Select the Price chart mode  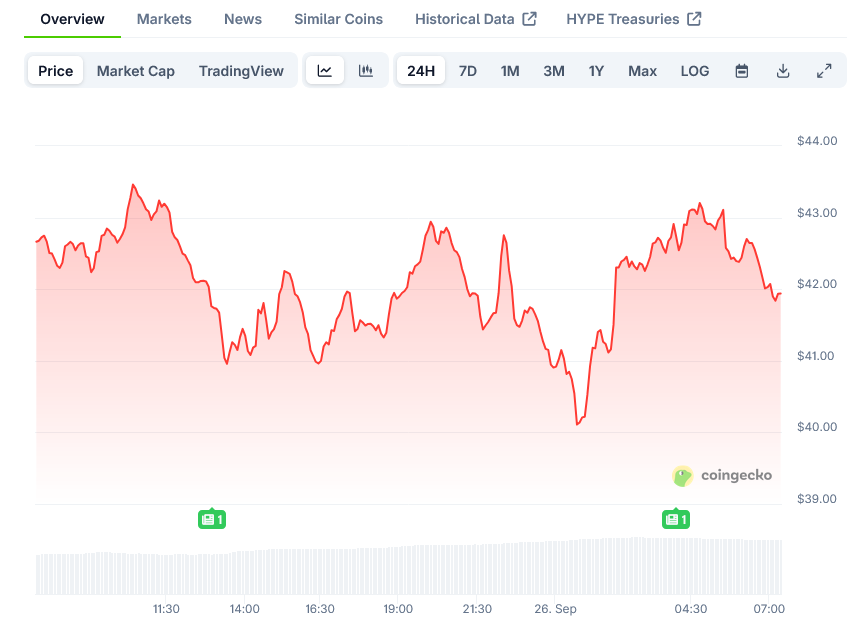(56, 71)
